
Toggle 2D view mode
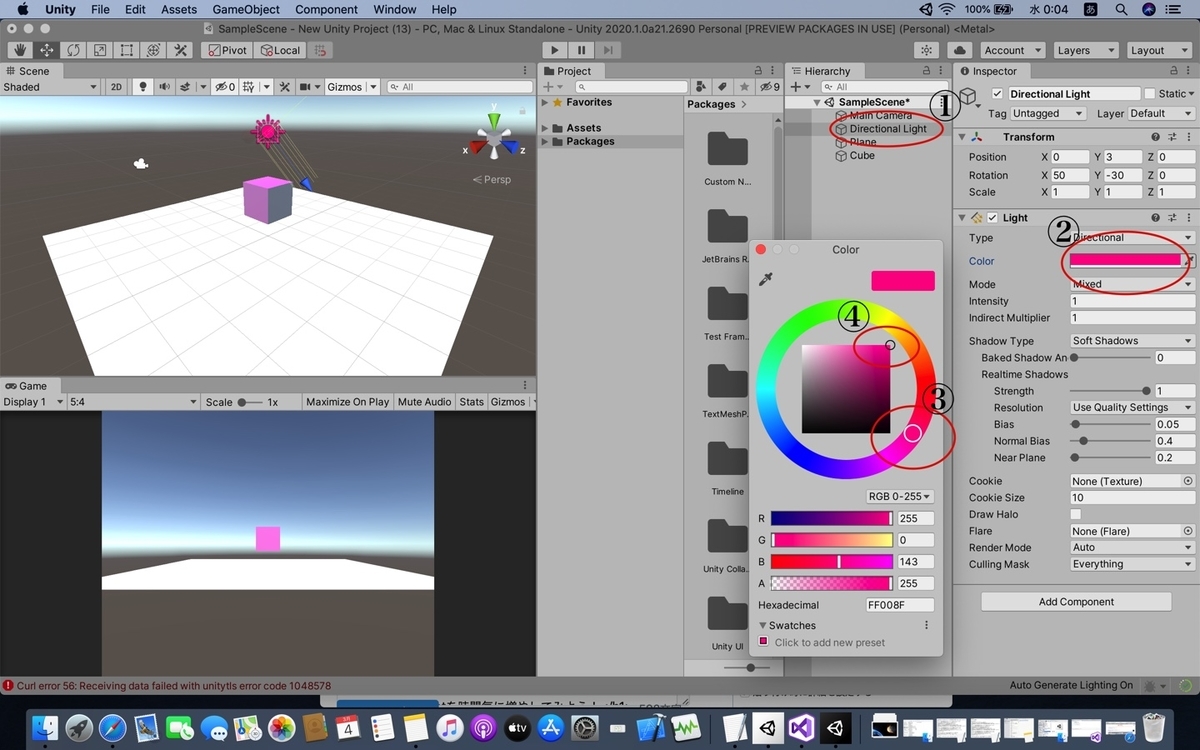tap(116, 87)
